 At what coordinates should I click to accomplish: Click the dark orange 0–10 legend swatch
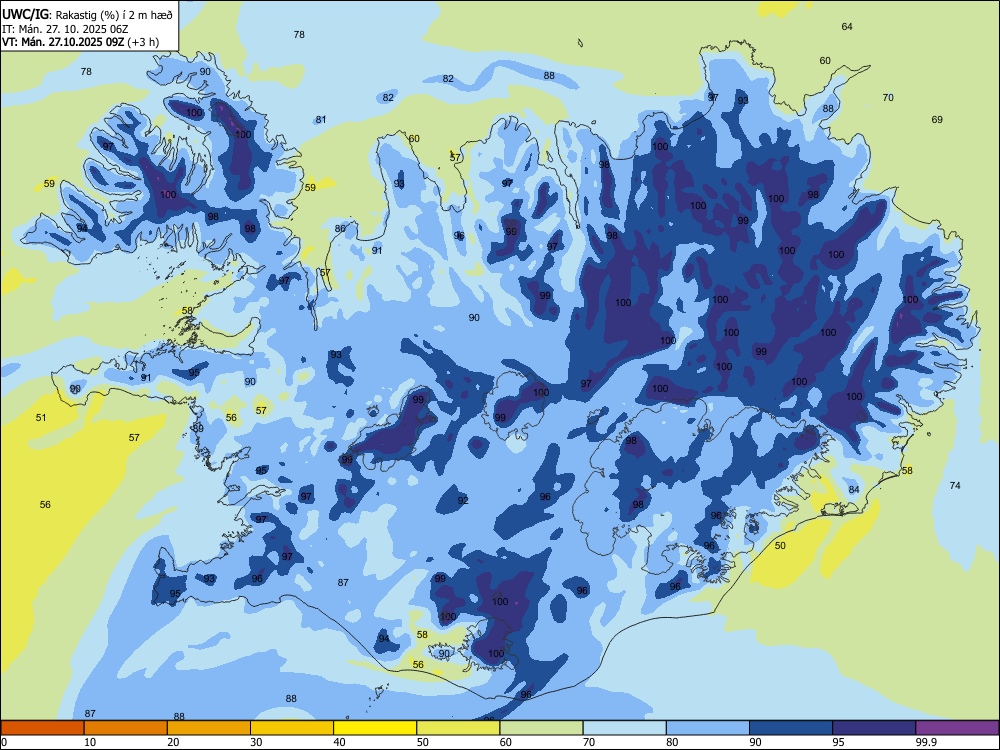point(42,728)
